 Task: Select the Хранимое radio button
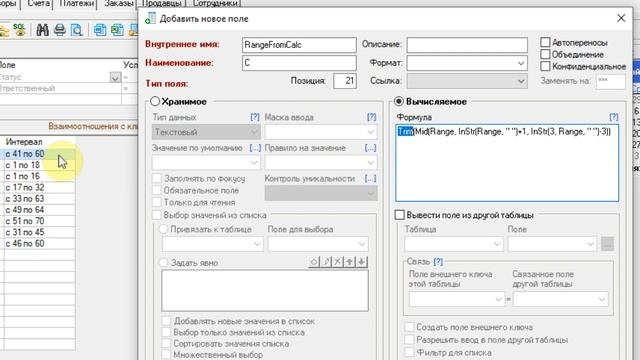click(155, 101)
